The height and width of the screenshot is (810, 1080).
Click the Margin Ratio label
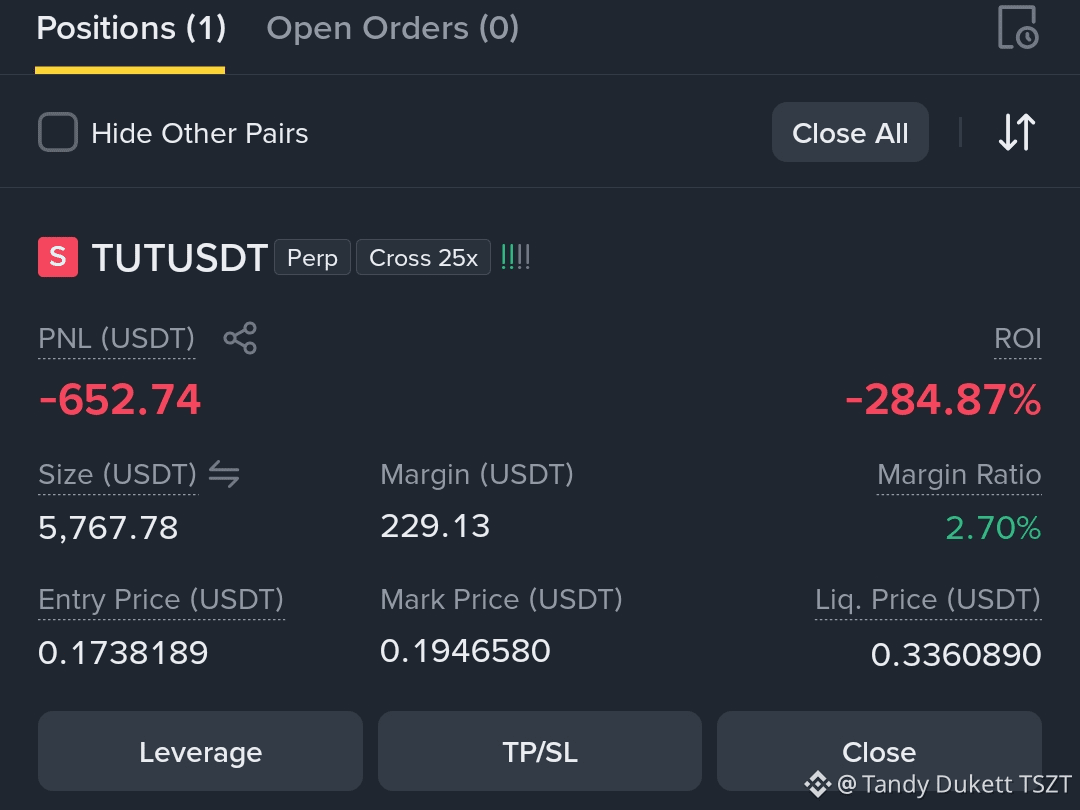[x=959, y=475]
